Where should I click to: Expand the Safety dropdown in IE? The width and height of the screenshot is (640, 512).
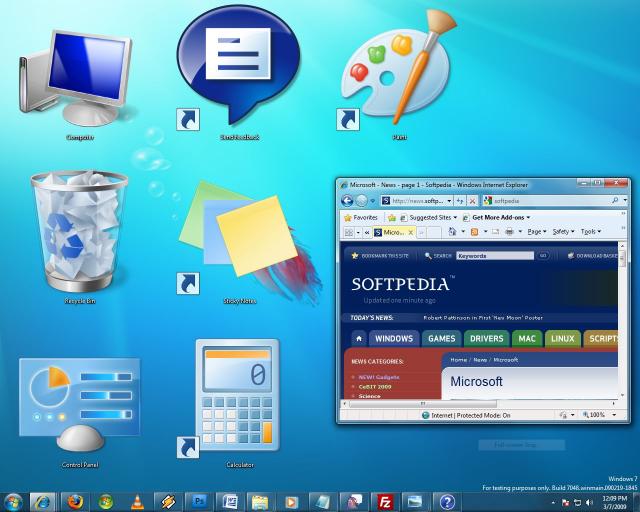(x=563, y=231)
